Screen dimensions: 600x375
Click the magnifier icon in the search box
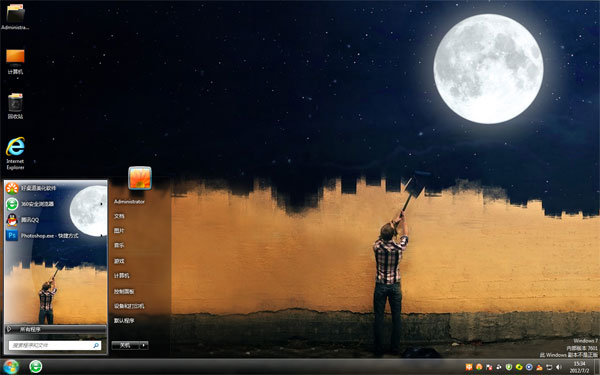tap(96, 346)
